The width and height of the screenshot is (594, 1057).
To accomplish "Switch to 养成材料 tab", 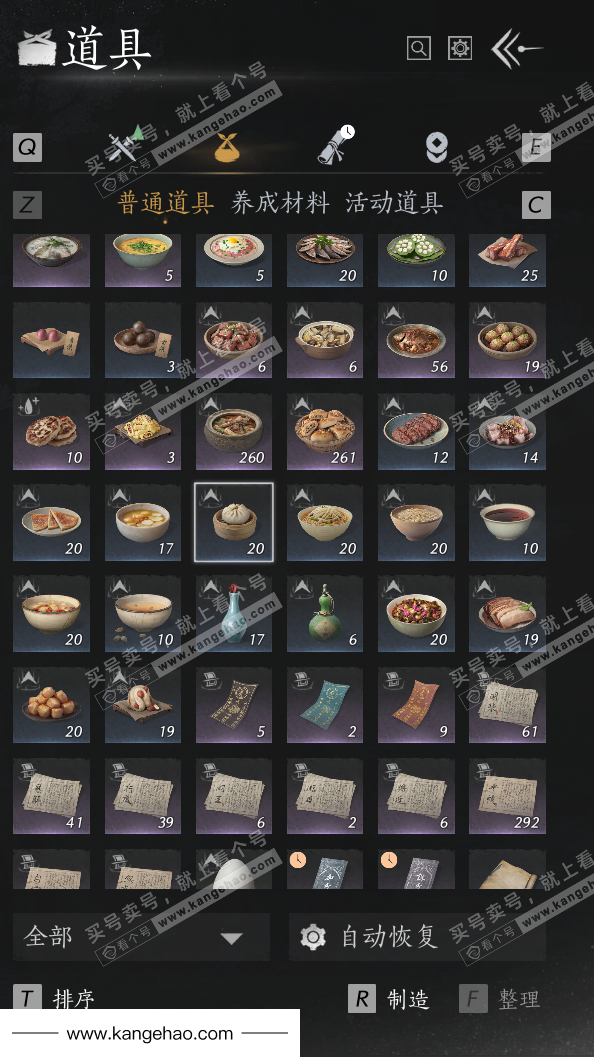I will [x=280, y=202].
